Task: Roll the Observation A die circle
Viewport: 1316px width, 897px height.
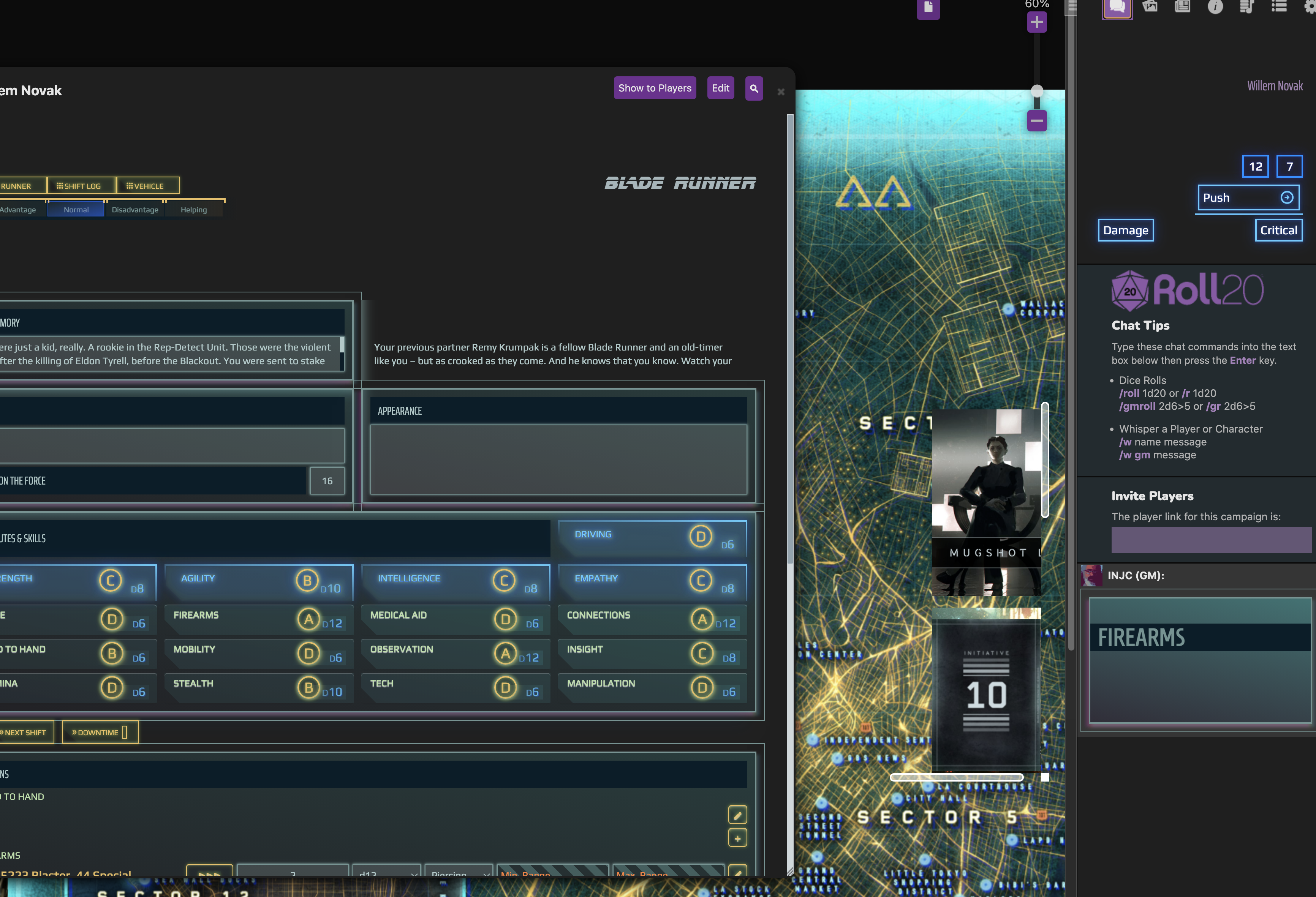Action: [x=505, y=654]
